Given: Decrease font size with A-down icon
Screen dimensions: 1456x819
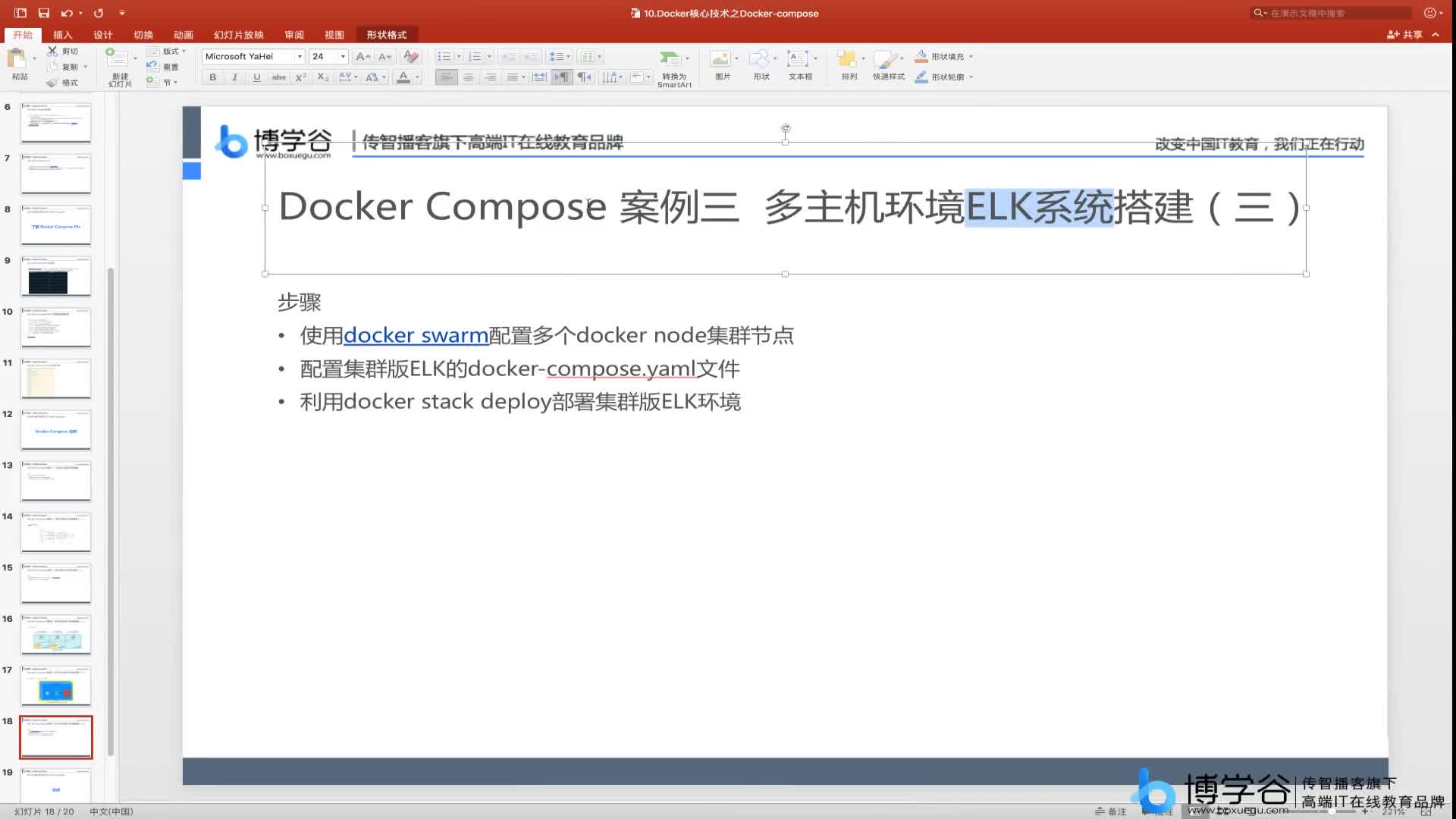Looking at the screenshot, I should (385, 56).
